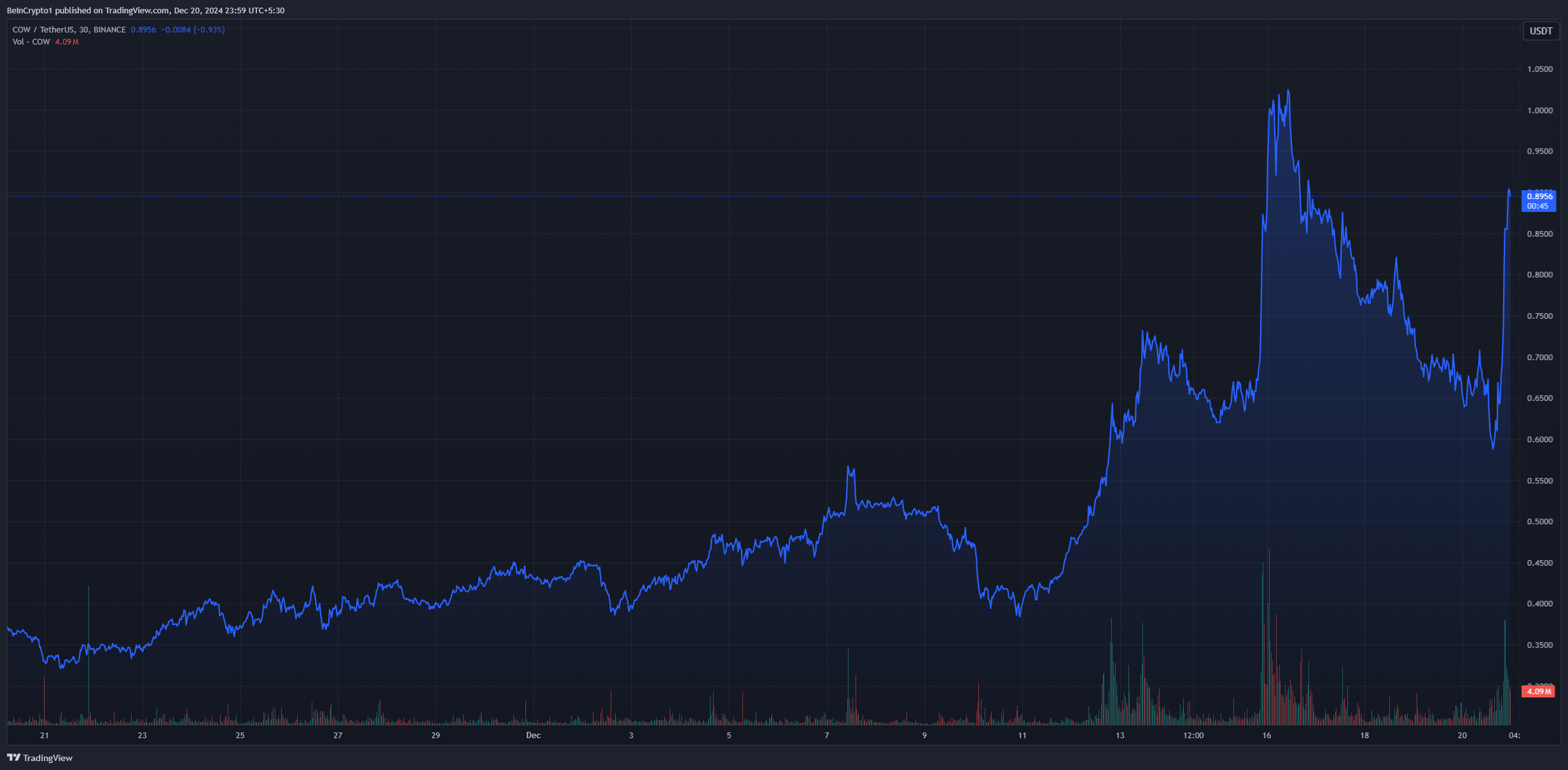Click the 12:00 time axis label

[1193, 735]
